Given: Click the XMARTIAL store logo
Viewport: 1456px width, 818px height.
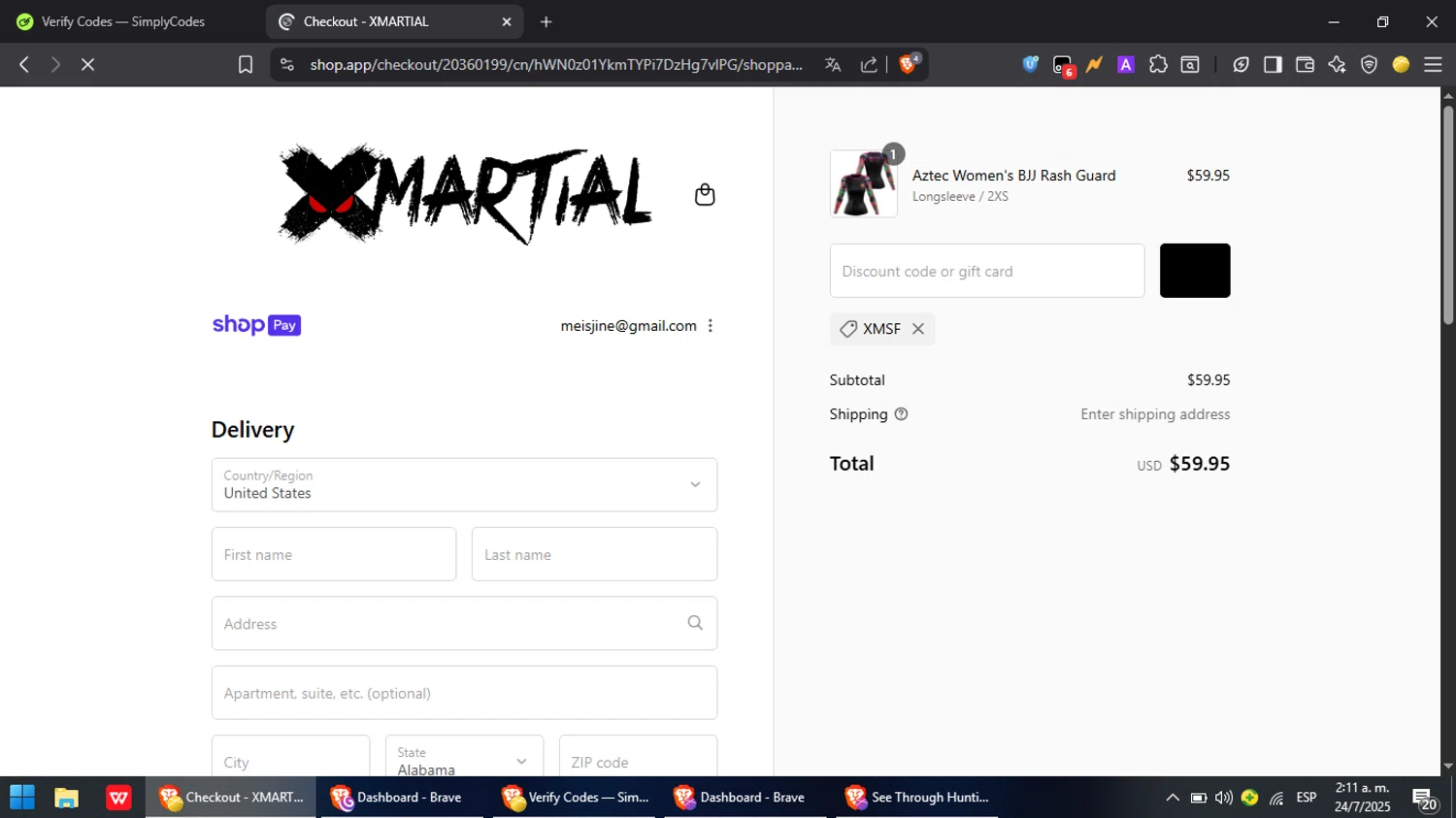Looking at the screenshot, I should click(465, 194).
